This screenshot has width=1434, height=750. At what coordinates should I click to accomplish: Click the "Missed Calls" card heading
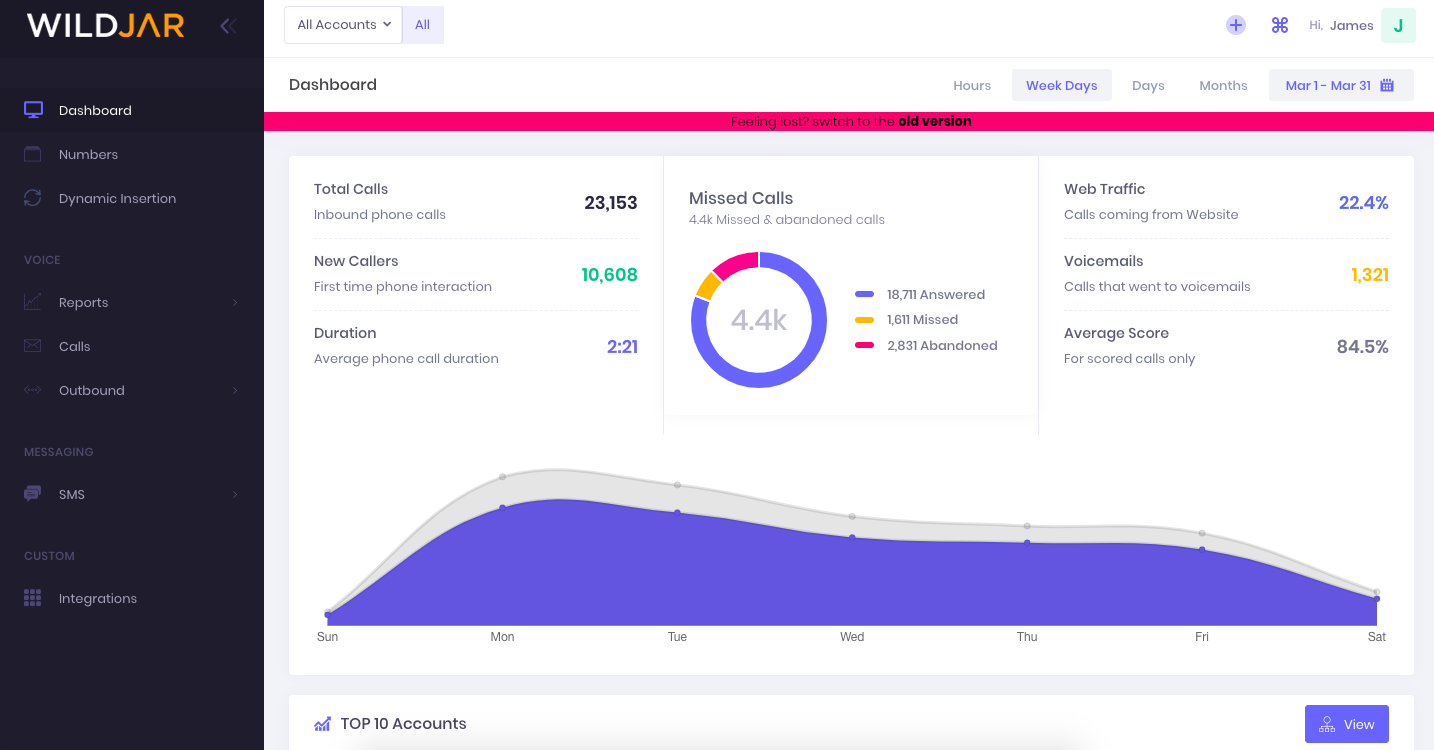[x=741, y=198]
